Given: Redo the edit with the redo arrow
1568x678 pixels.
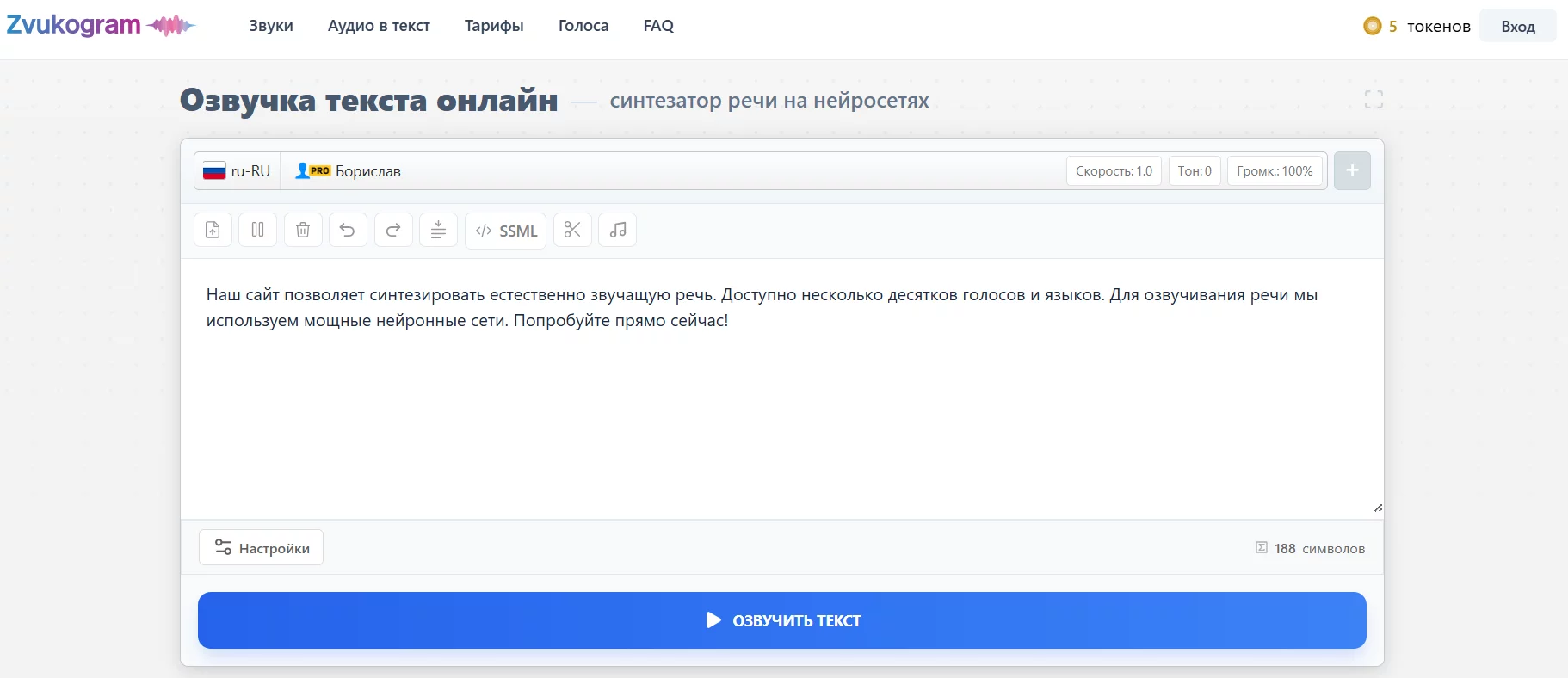Looking at the screenshot, I should pyautogui.click(x=393, y=231).
